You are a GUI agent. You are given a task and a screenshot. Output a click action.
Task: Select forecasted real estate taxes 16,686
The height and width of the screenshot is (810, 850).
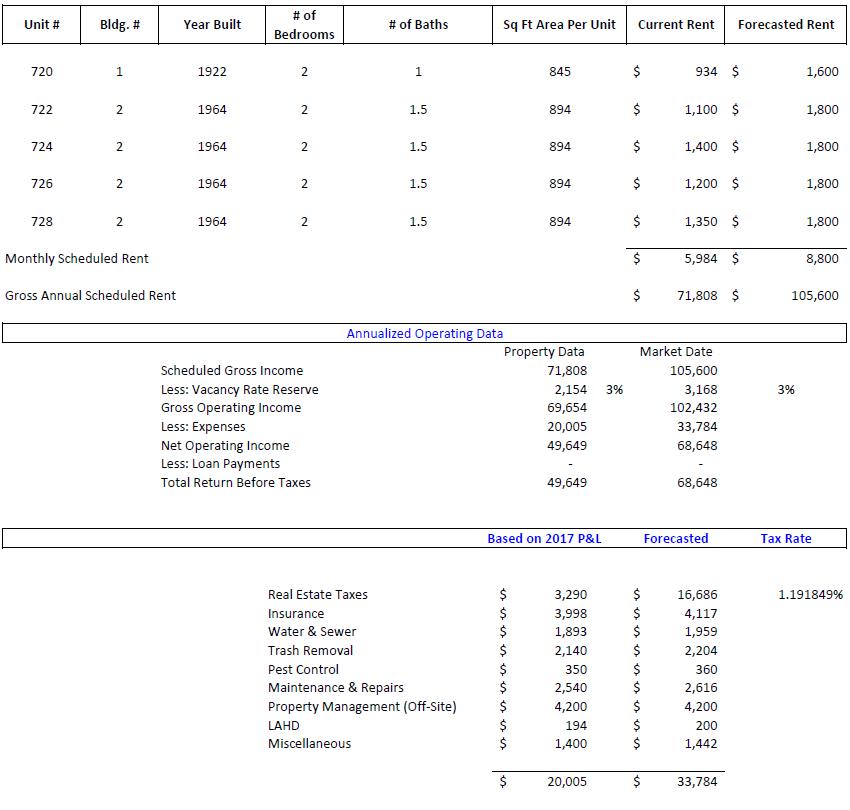click(697, 595)
